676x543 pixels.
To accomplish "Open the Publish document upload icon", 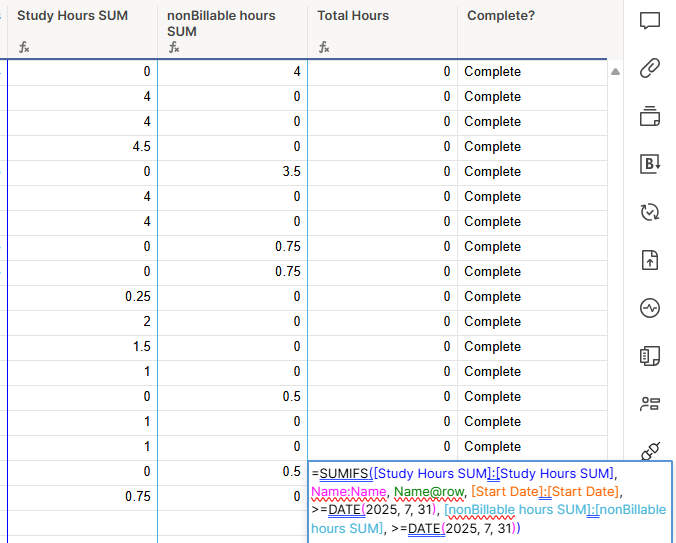I will coord(650,260).
